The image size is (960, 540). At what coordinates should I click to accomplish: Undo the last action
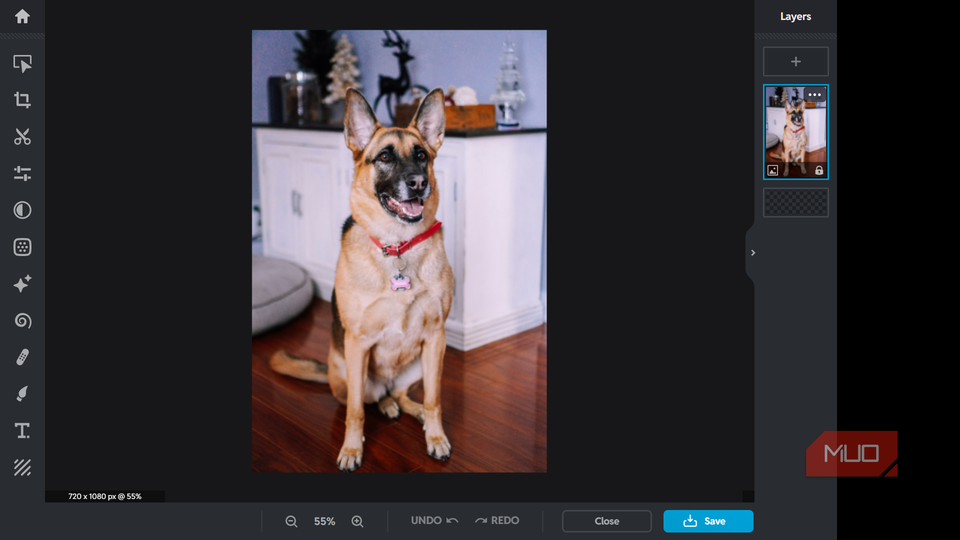[435, 520]
